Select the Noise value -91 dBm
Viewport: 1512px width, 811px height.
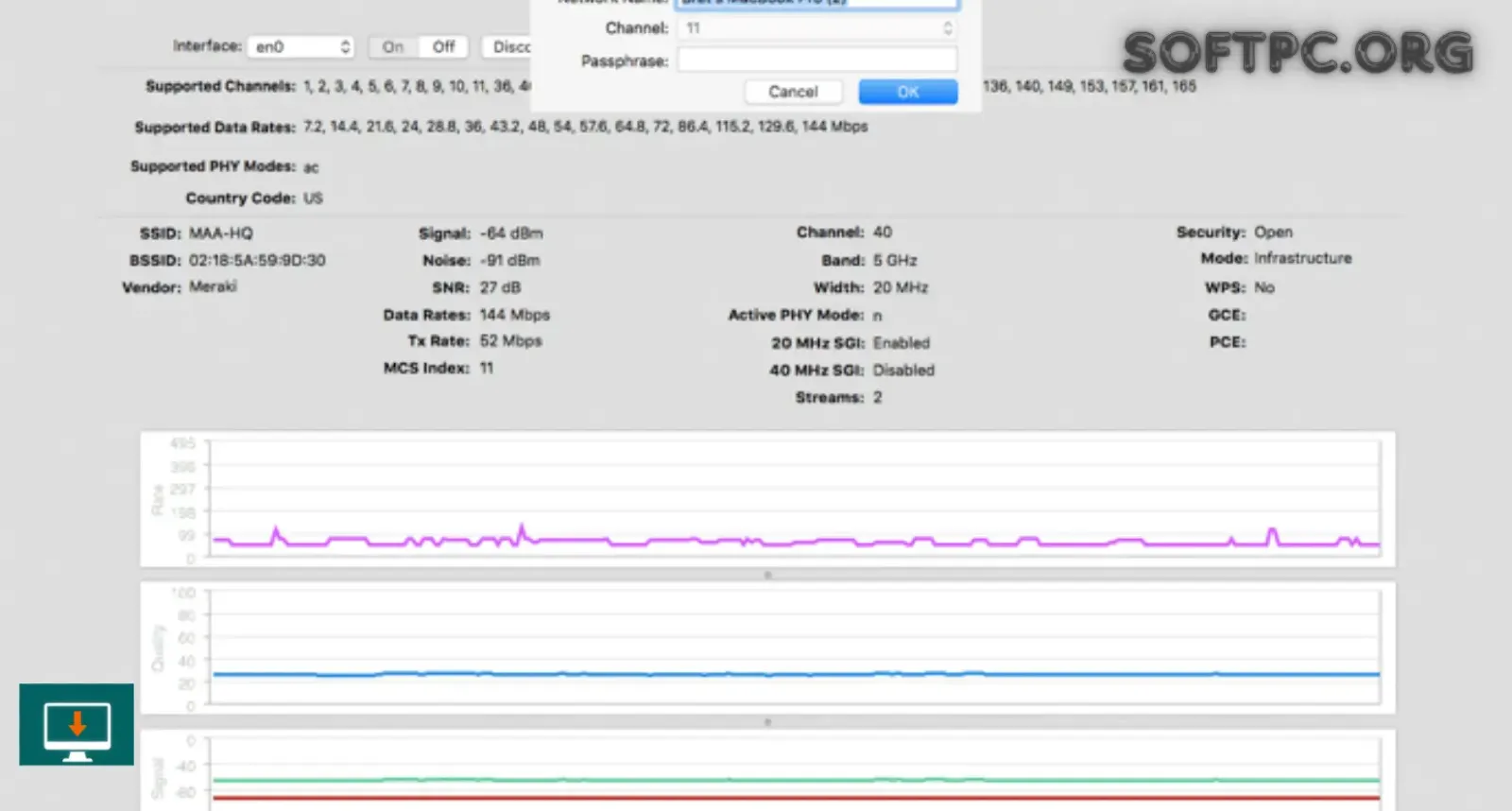coord(510,260)
